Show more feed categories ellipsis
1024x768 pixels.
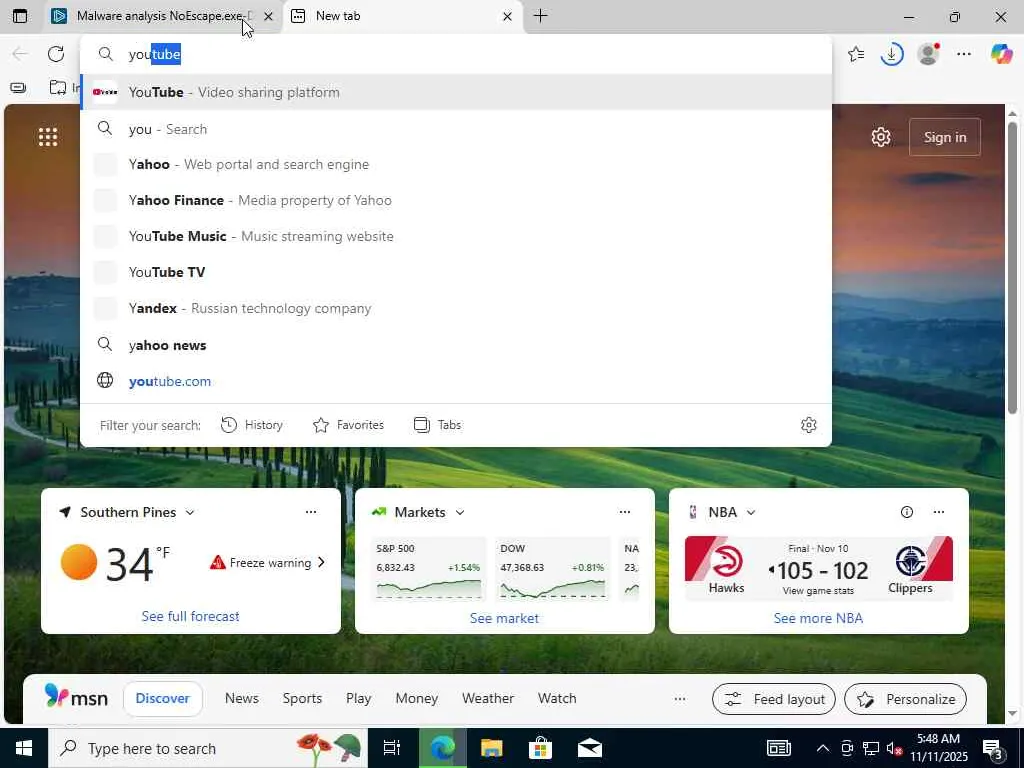tap(680, 699)
